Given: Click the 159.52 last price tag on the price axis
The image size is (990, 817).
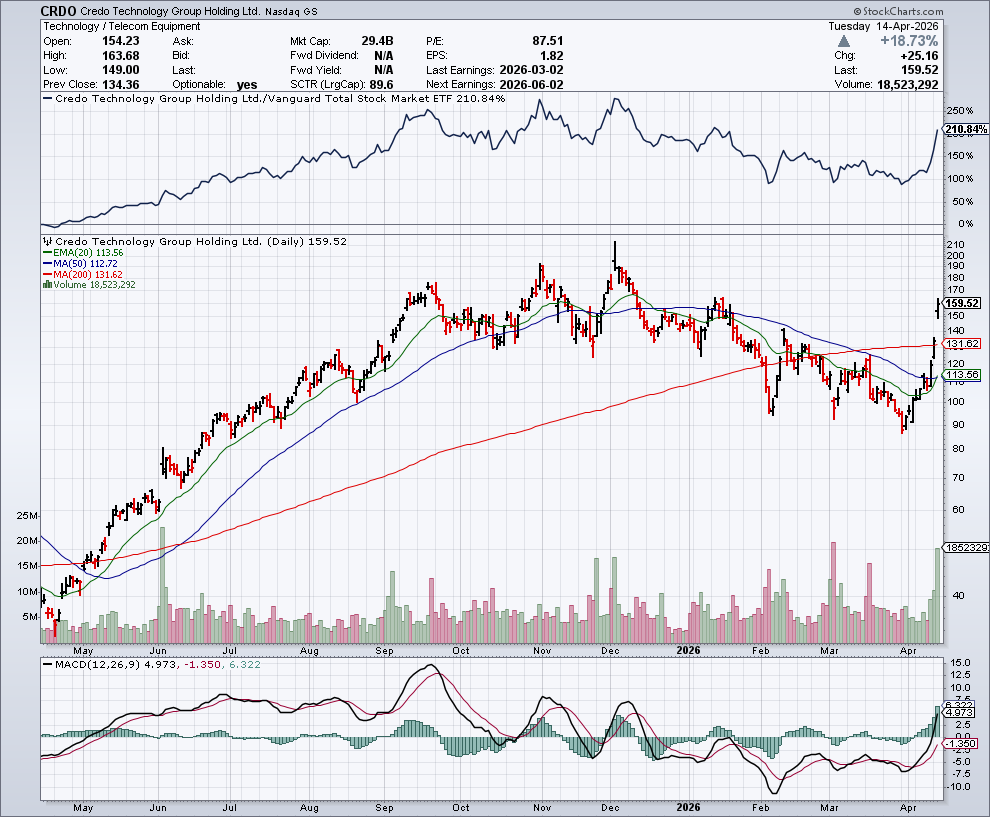Looking at the screenshot, I should (x=962, y=303).
